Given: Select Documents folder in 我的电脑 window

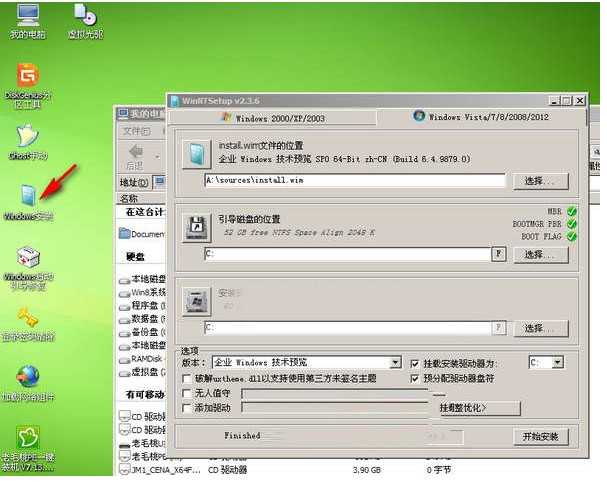Looking at the screenshot, I should tap(142, 234).
